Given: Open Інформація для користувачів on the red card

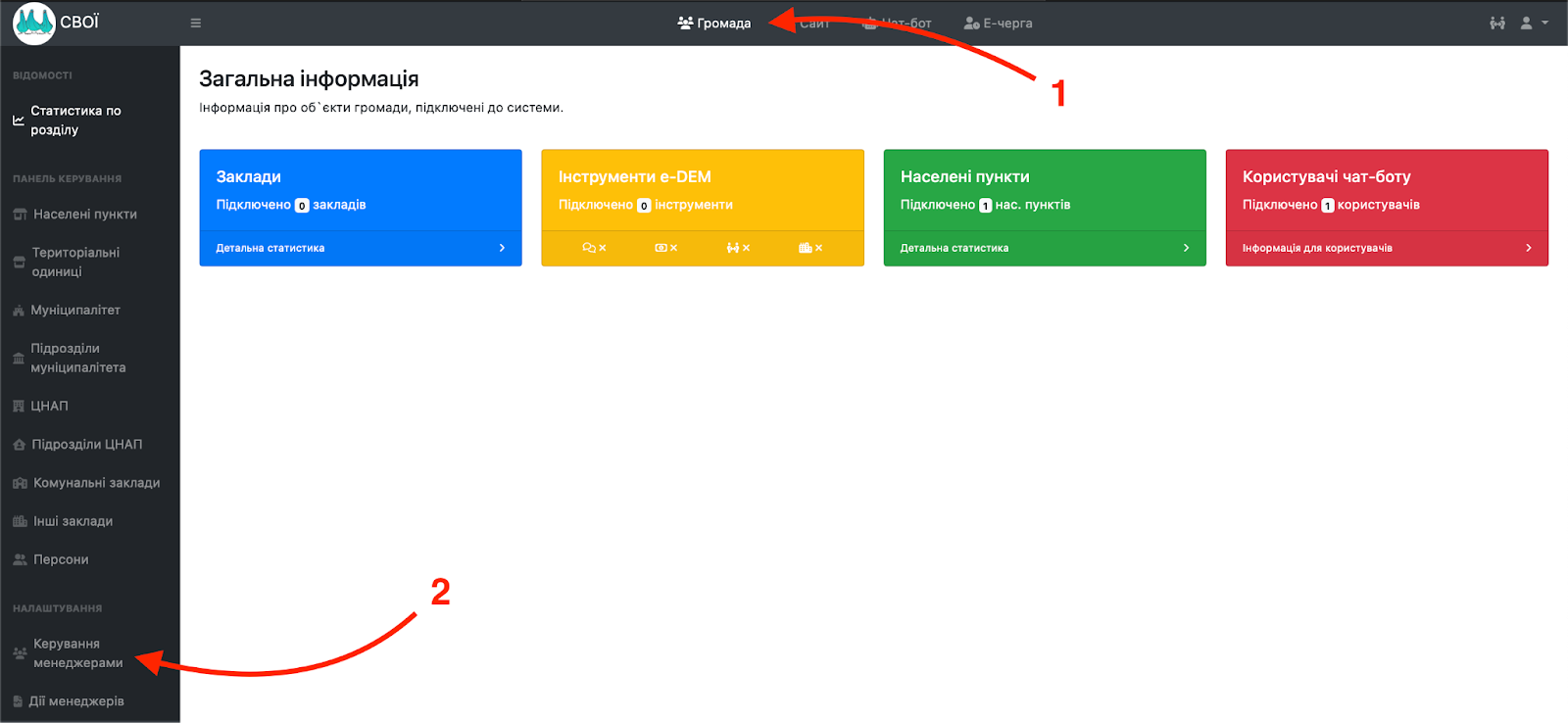Looking at the screenshot, I should pyautogui.click(x=1317, y=248).
